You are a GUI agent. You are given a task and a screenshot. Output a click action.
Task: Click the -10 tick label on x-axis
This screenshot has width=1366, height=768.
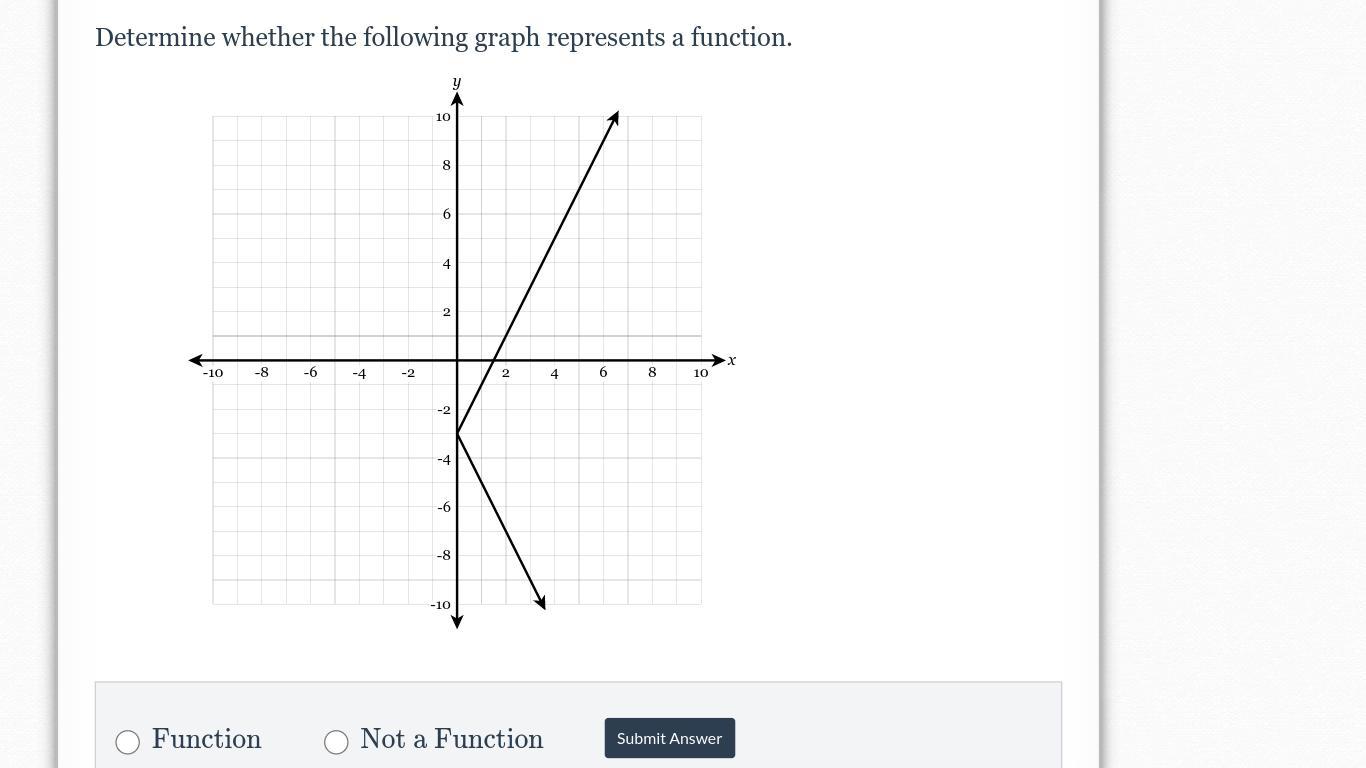tap(213, 373)
